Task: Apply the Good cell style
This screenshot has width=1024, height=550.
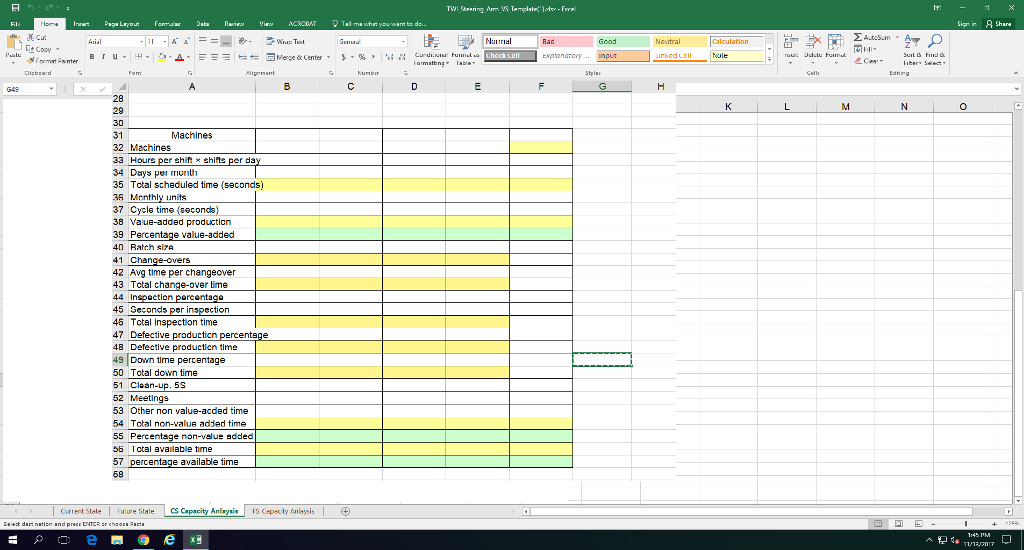Action: click(x=623, y=41)
